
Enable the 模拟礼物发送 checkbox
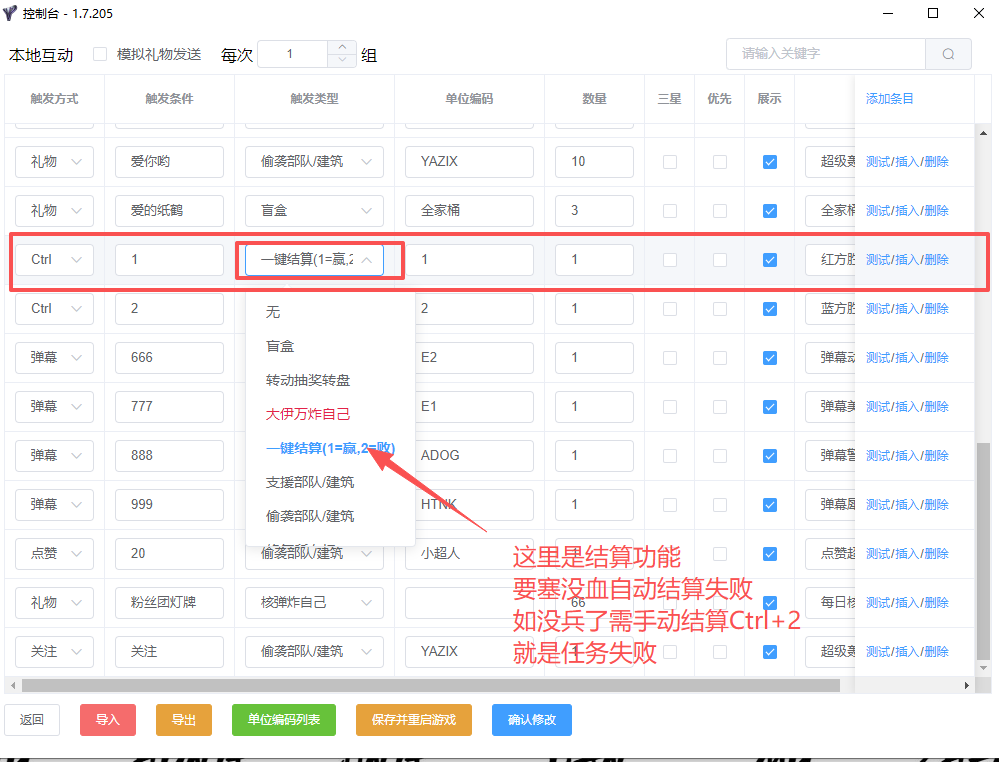click(x=100, y=54)
